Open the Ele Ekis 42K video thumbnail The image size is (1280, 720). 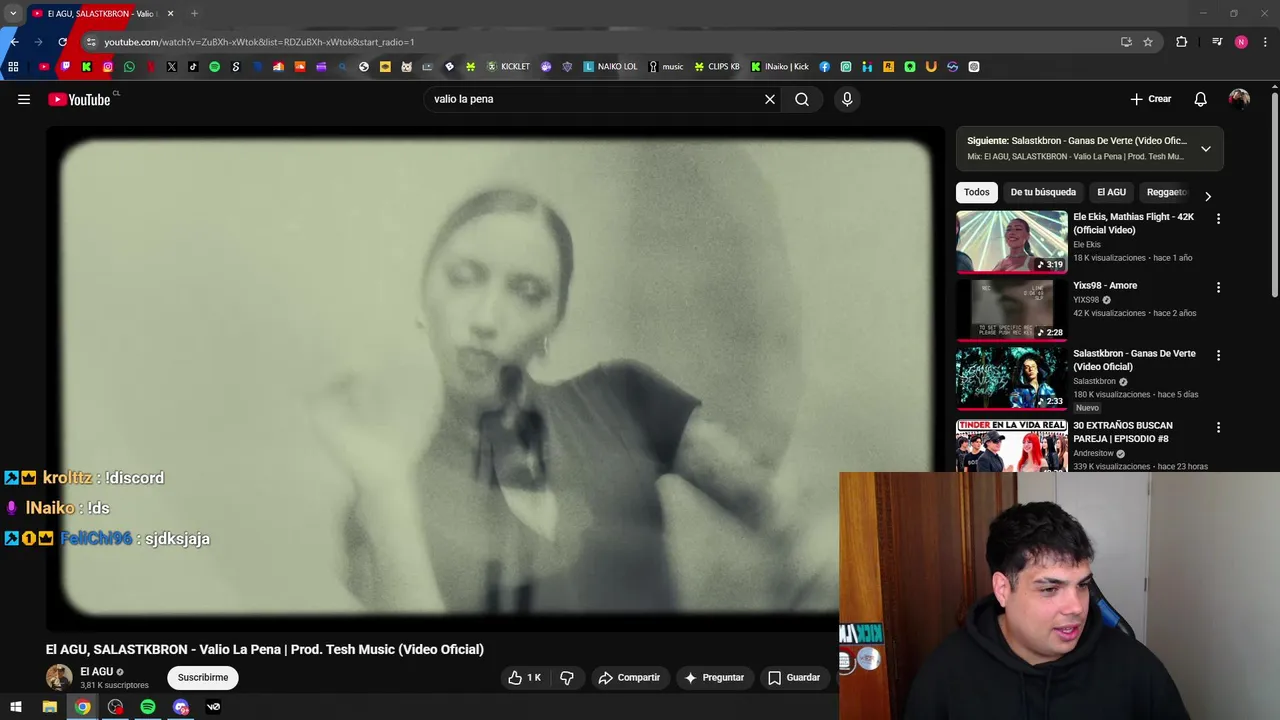[x=1011, y=241]
